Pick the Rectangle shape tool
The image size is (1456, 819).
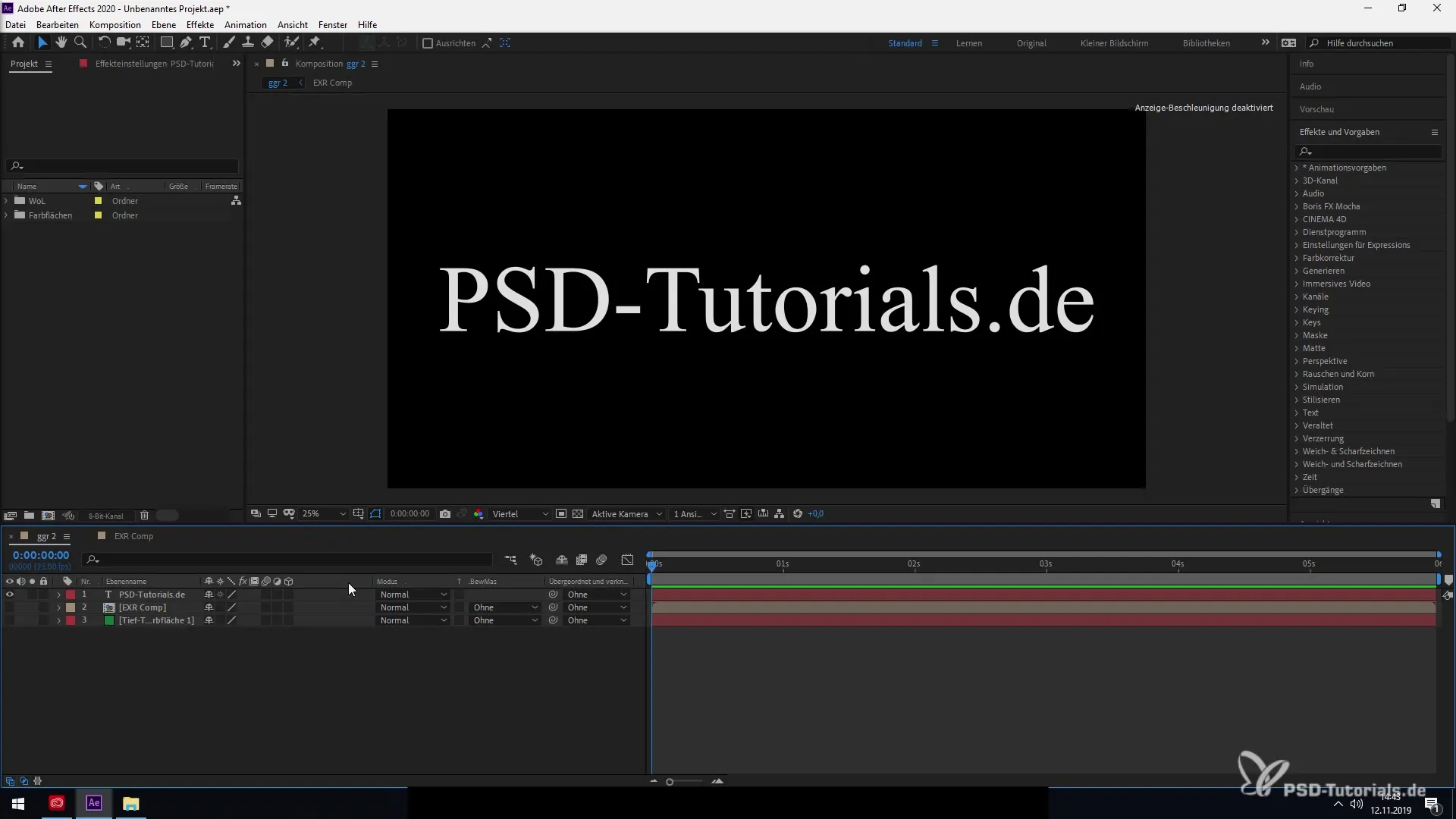[167, 42]
